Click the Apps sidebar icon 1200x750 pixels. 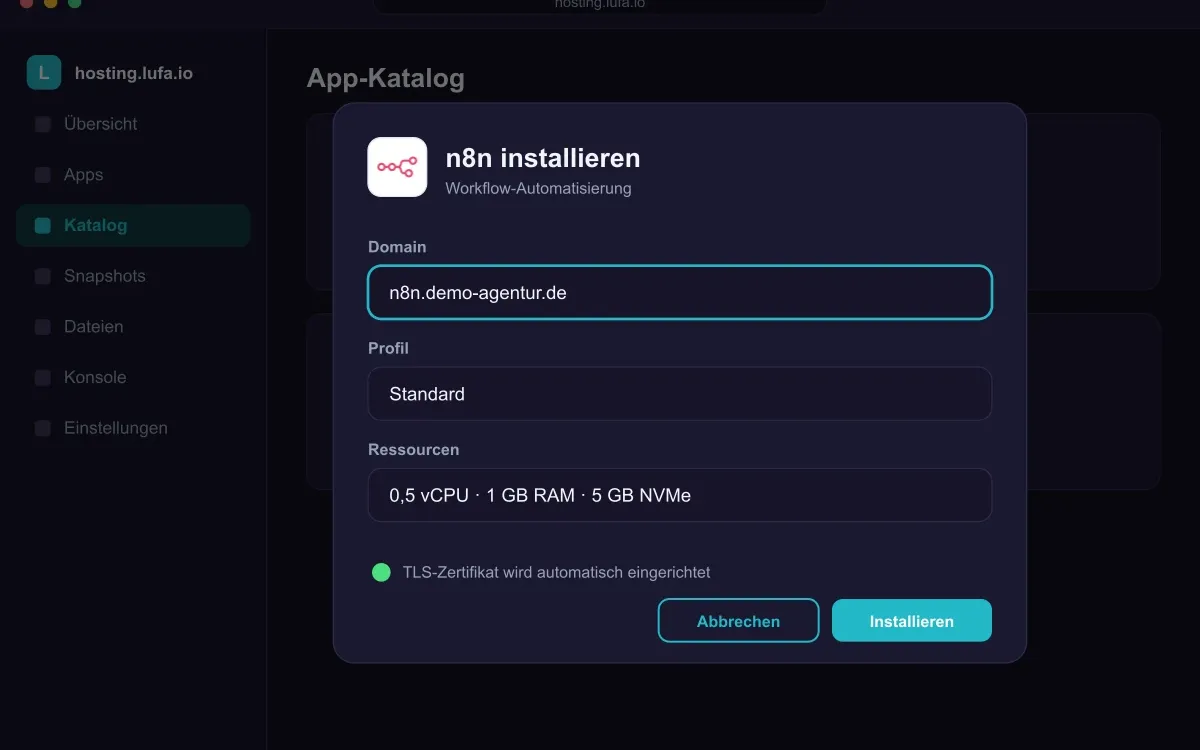coord(43,175)
